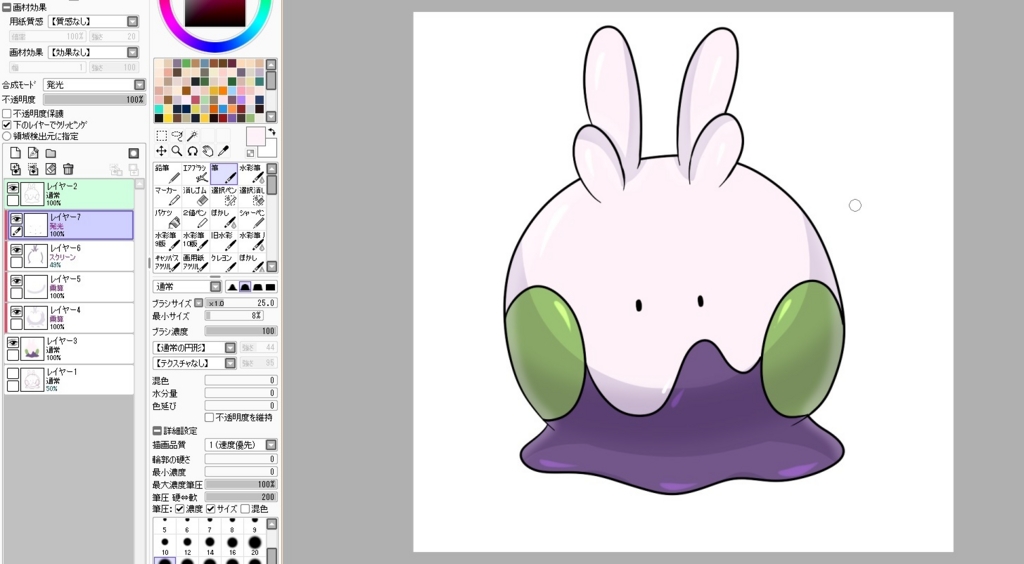Screen dimensions: 1024x564
Task: Select the eyedropper color picker tool
Action: coord(223,151)
